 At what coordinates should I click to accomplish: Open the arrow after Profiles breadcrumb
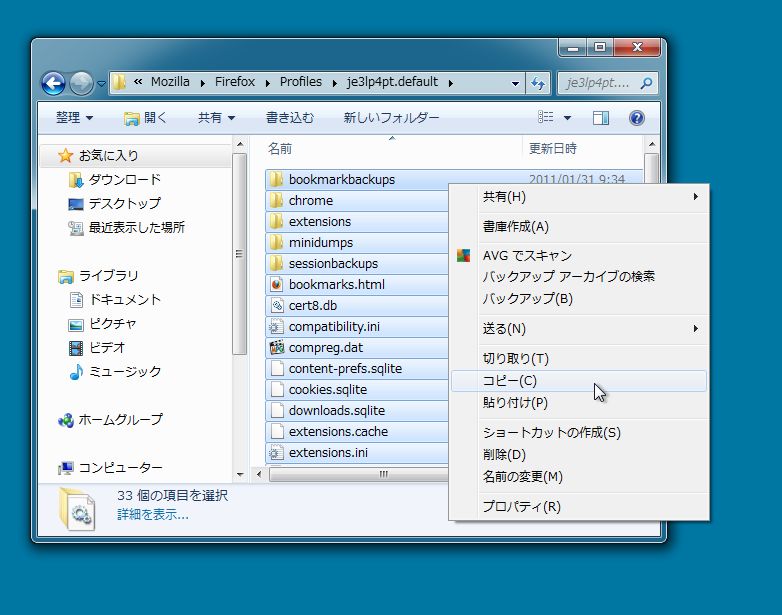(335, 83)
